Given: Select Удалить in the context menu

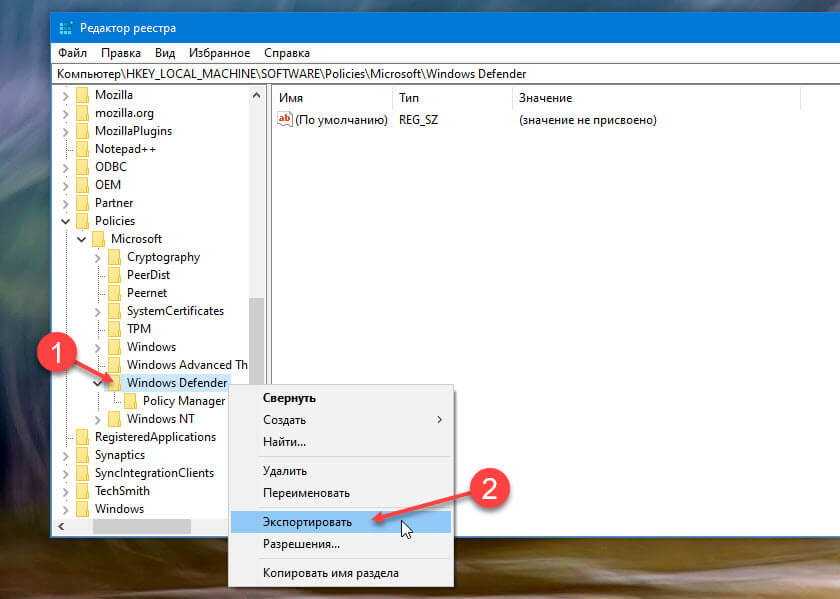Looking at the screenshot, I should (285, 471).
